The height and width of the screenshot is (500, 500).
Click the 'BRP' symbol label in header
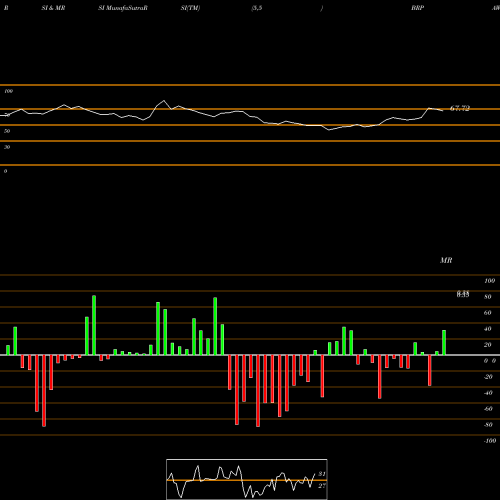[418, 8]
